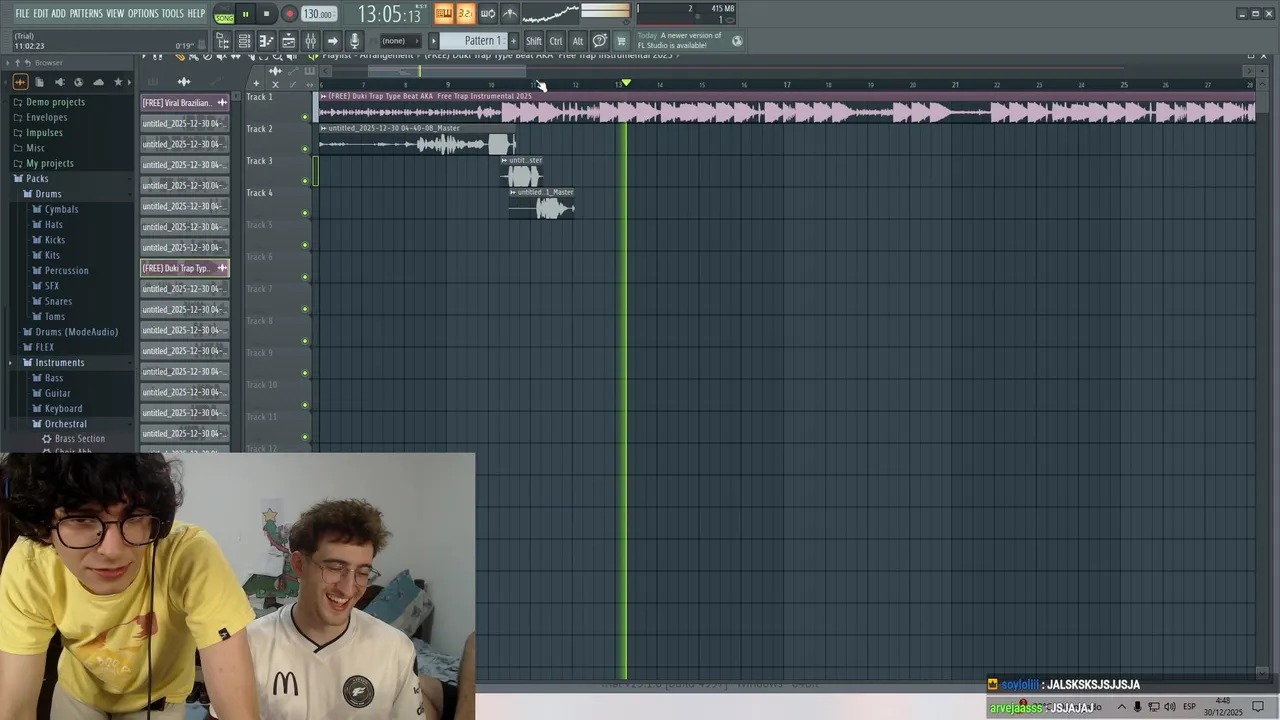
Task: Toggle the 3-2-1 countdown before recording
Action: click(465, 14)
